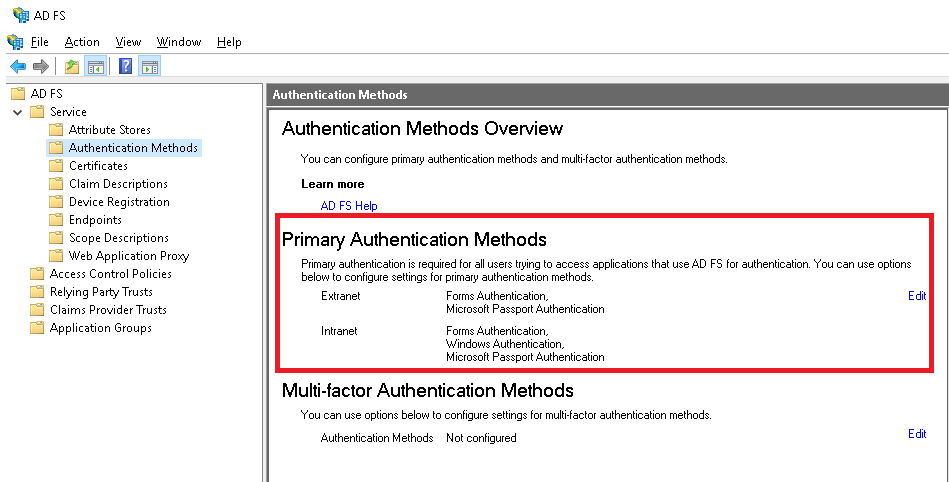
Task: Open the File menu
Action: [x=39, y=42]
